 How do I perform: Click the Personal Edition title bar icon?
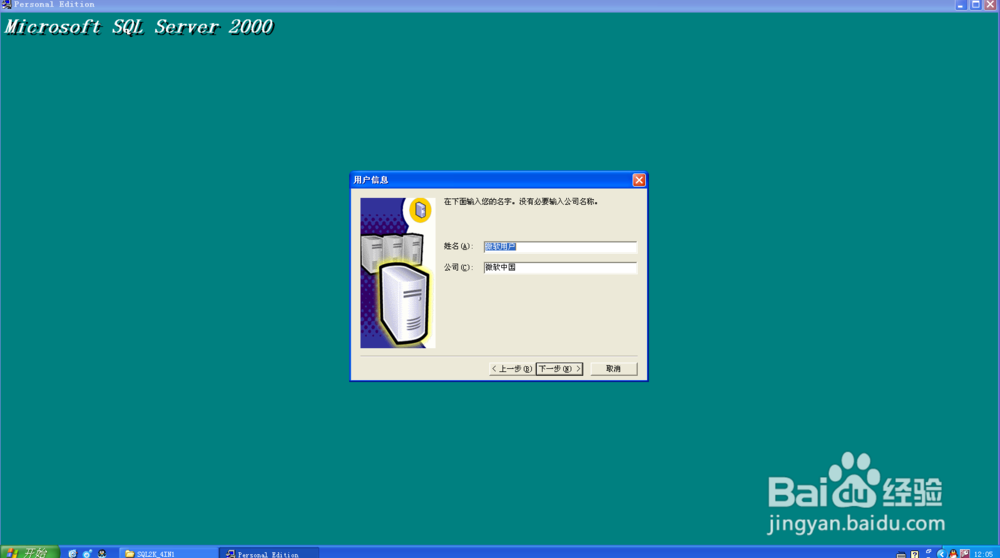6,4
